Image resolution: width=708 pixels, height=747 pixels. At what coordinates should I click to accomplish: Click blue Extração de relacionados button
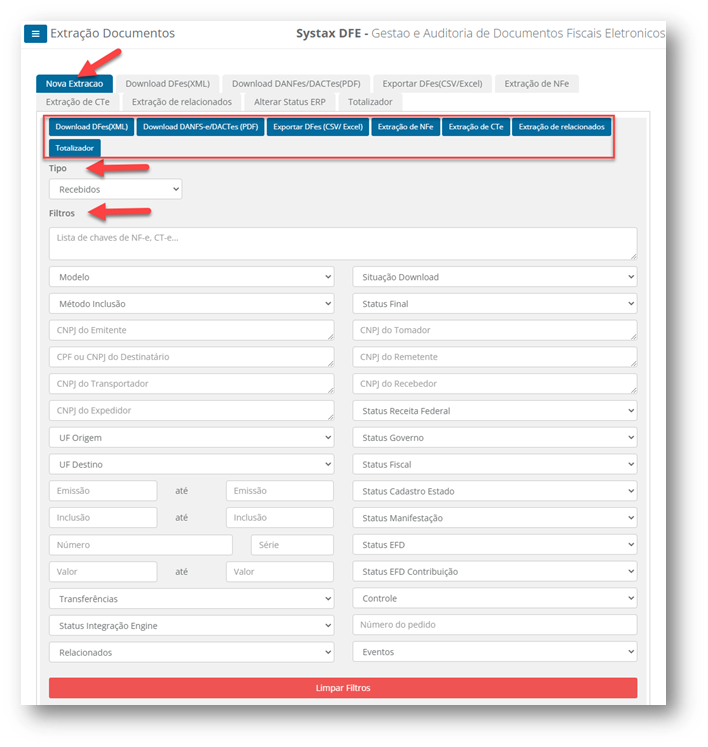tap(561, 127)
